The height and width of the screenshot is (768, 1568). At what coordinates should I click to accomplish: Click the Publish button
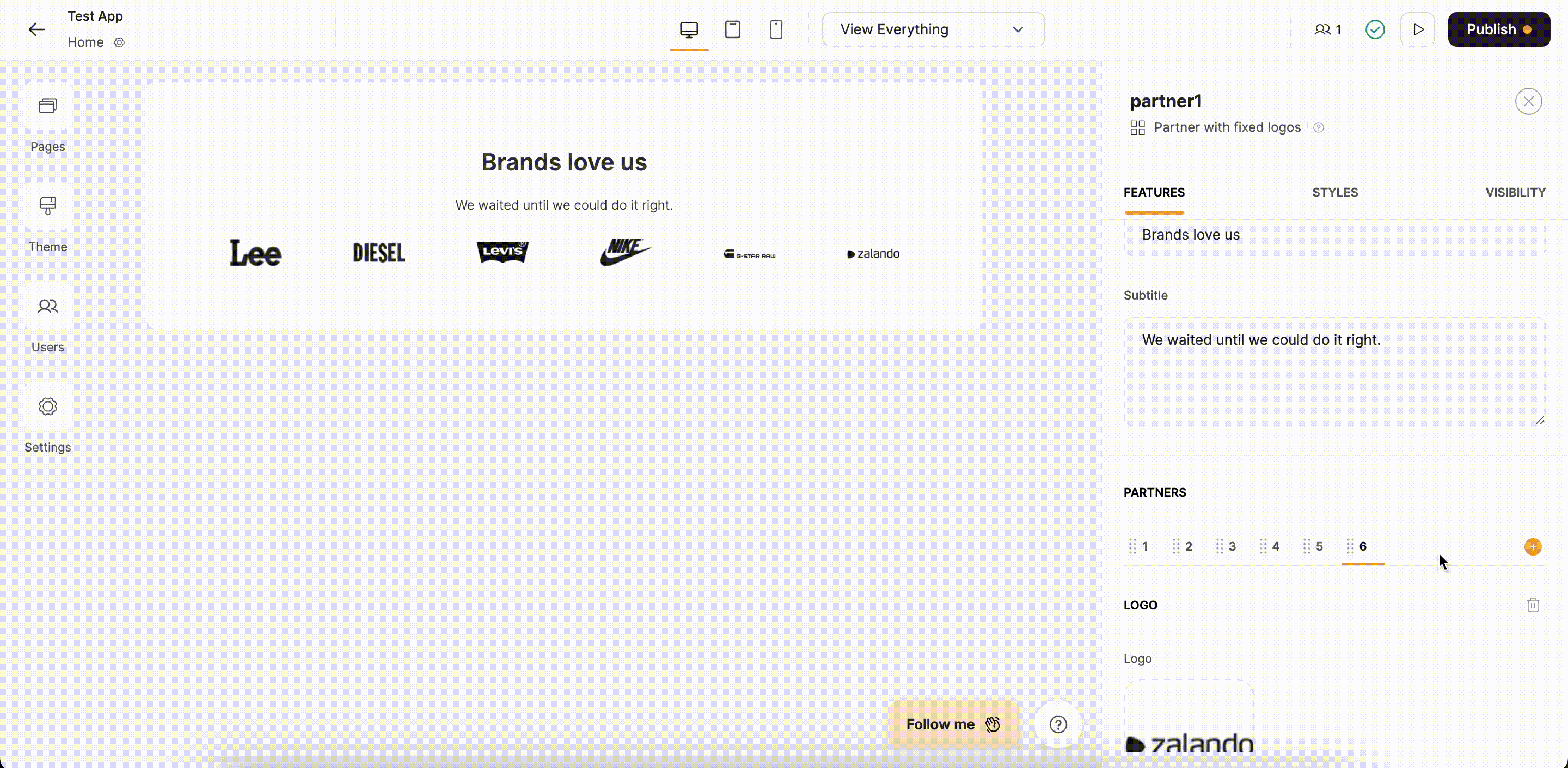(1498, 29)
